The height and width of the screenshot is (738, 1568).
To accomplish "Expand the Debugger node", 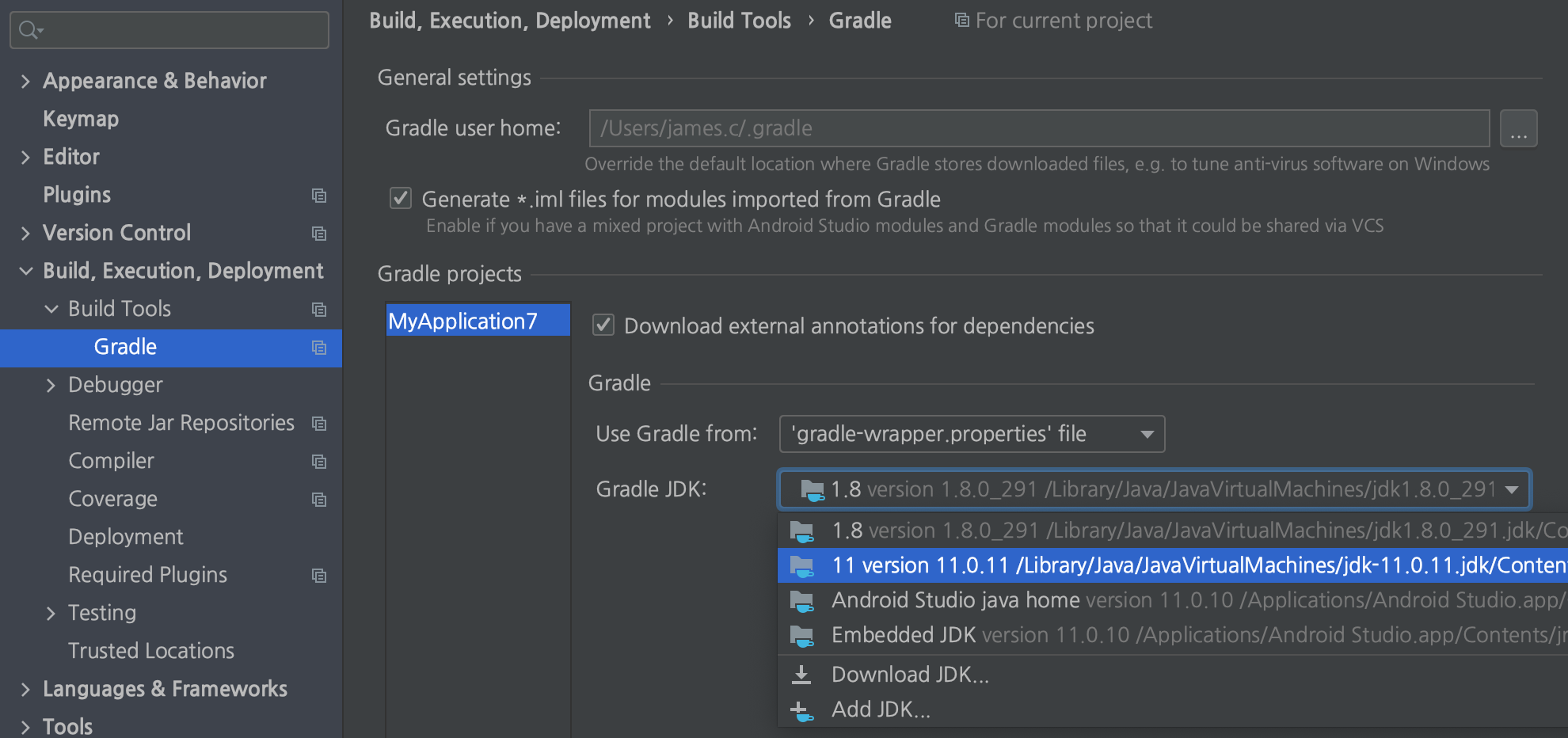I will point(51,385).
